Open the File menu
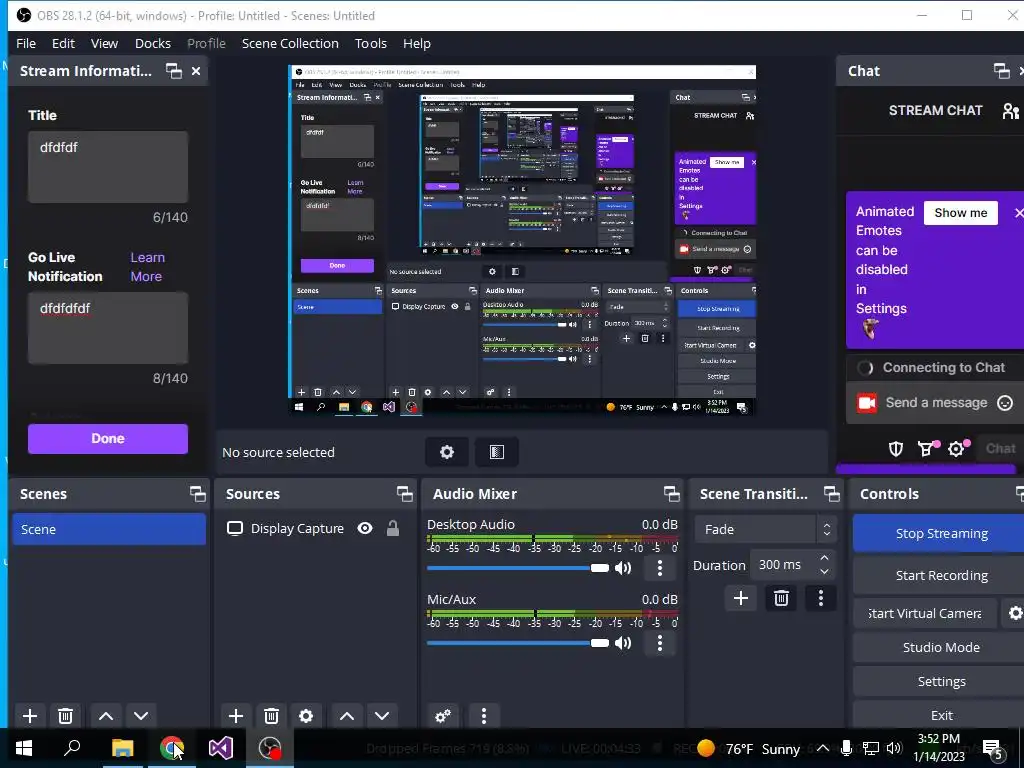This screenshot has height=768, width=1024. [x=26, y=43]
